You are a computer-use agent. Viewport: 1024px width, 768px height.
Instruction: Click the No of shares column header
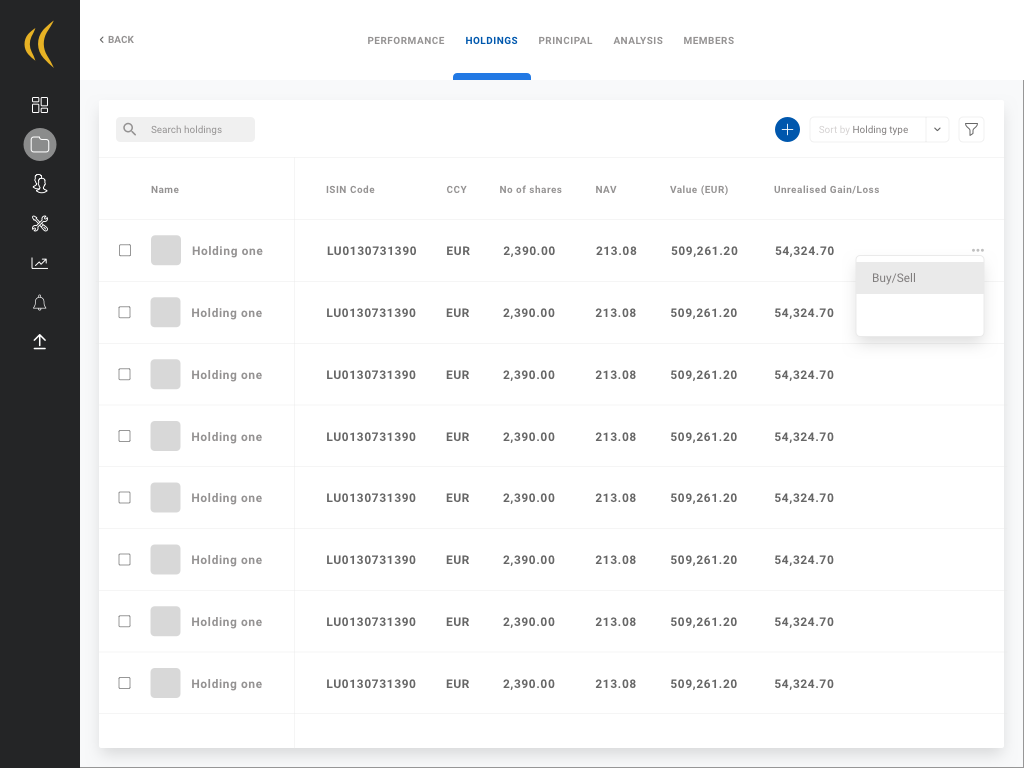coord(530,189)
